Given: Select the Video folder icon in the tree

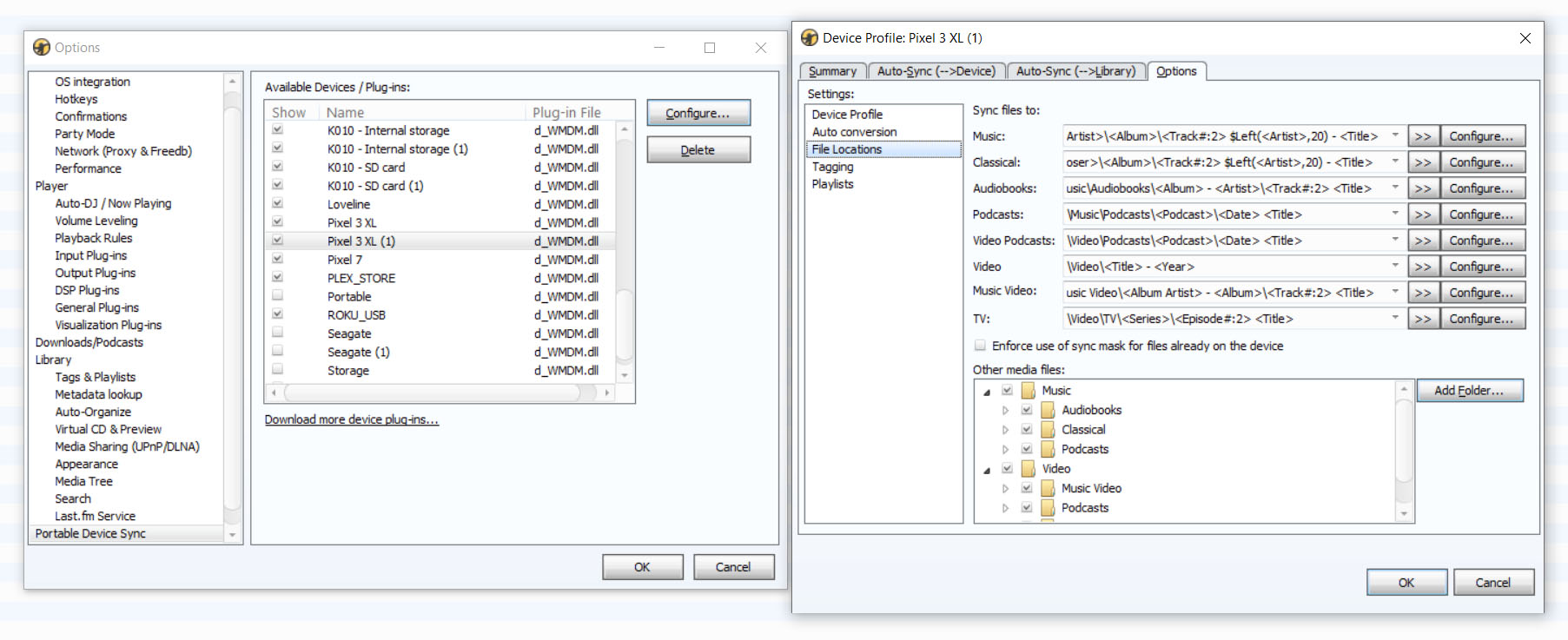Looking at the screenshot, I should 1029,469.
